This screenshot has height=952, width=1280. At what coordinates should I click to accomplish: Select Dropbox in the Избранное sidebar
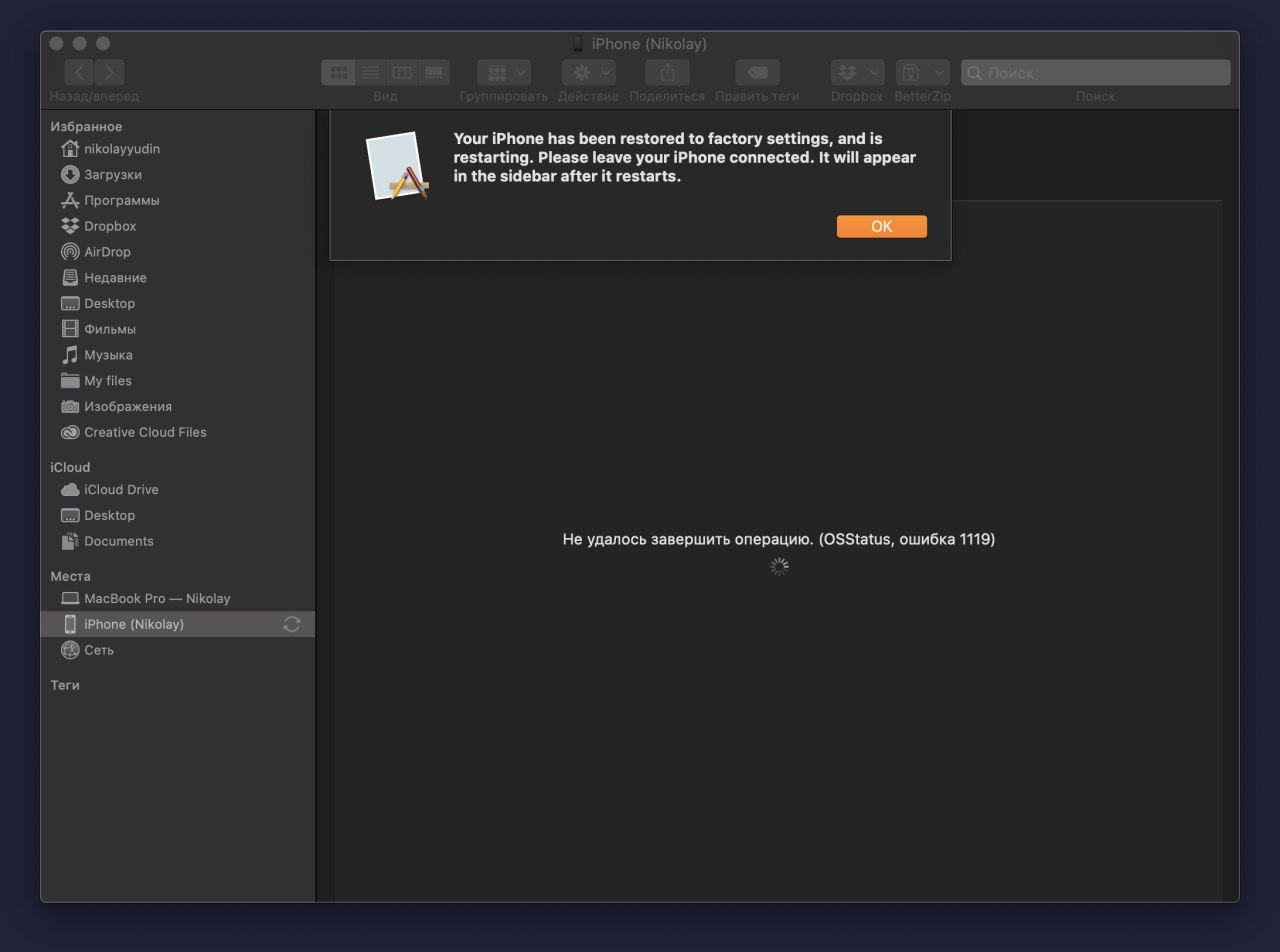(178, 226)
